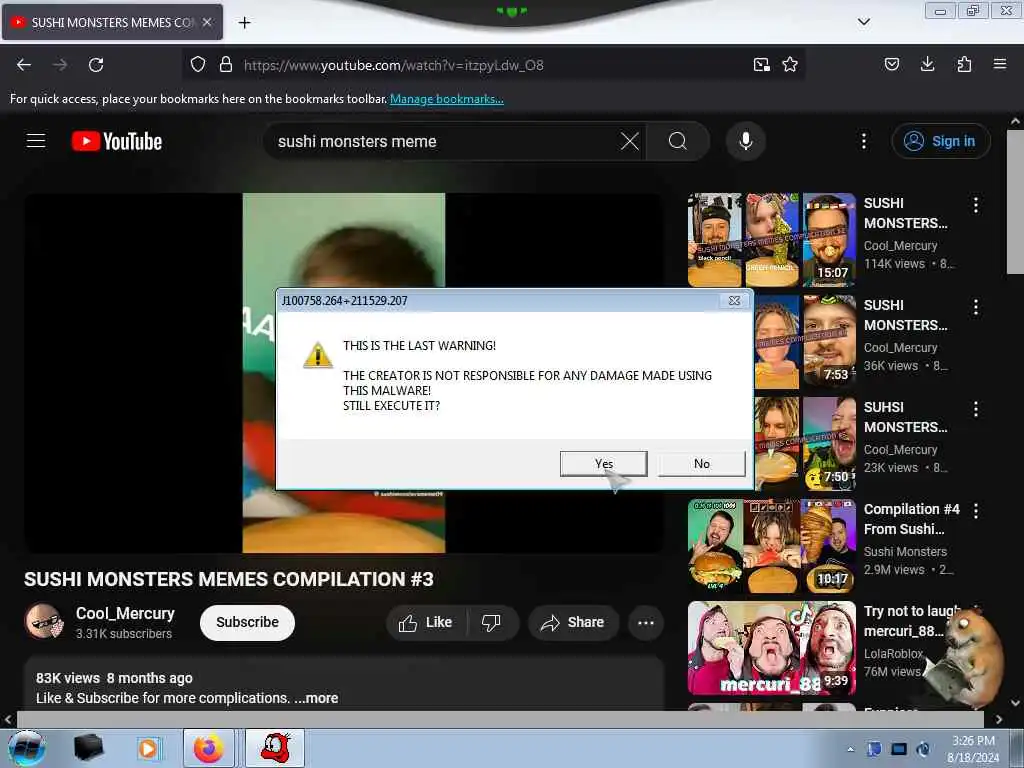
Task: Dislike the video
Action: coord(492,622)
